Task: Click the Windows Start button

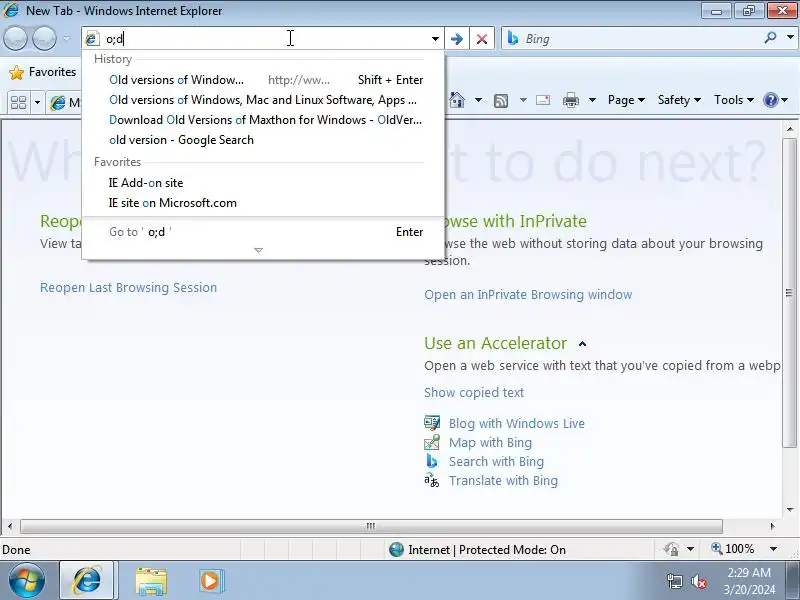Action: pyautogui.click(x=26, y=581)
